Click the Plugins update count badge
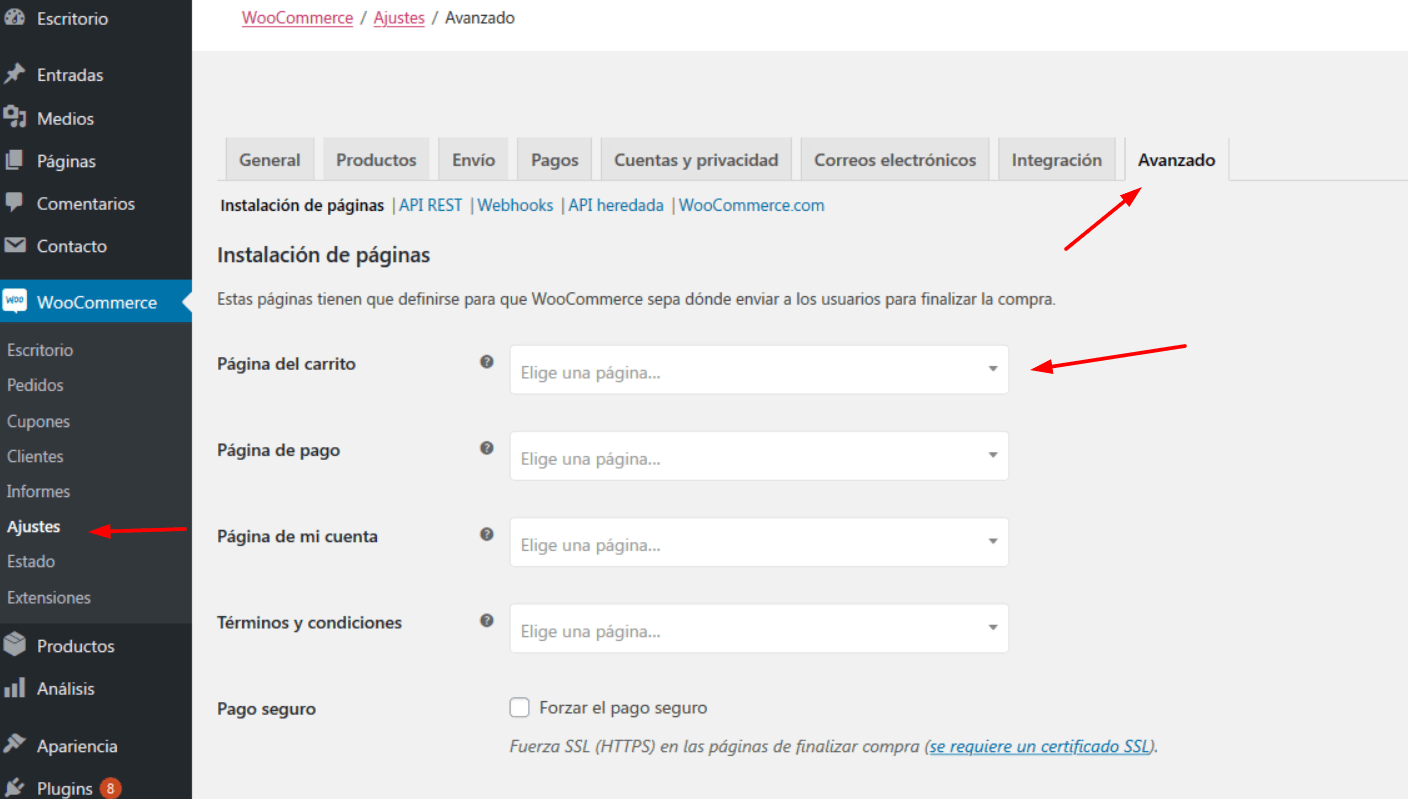 pos(110,788)
